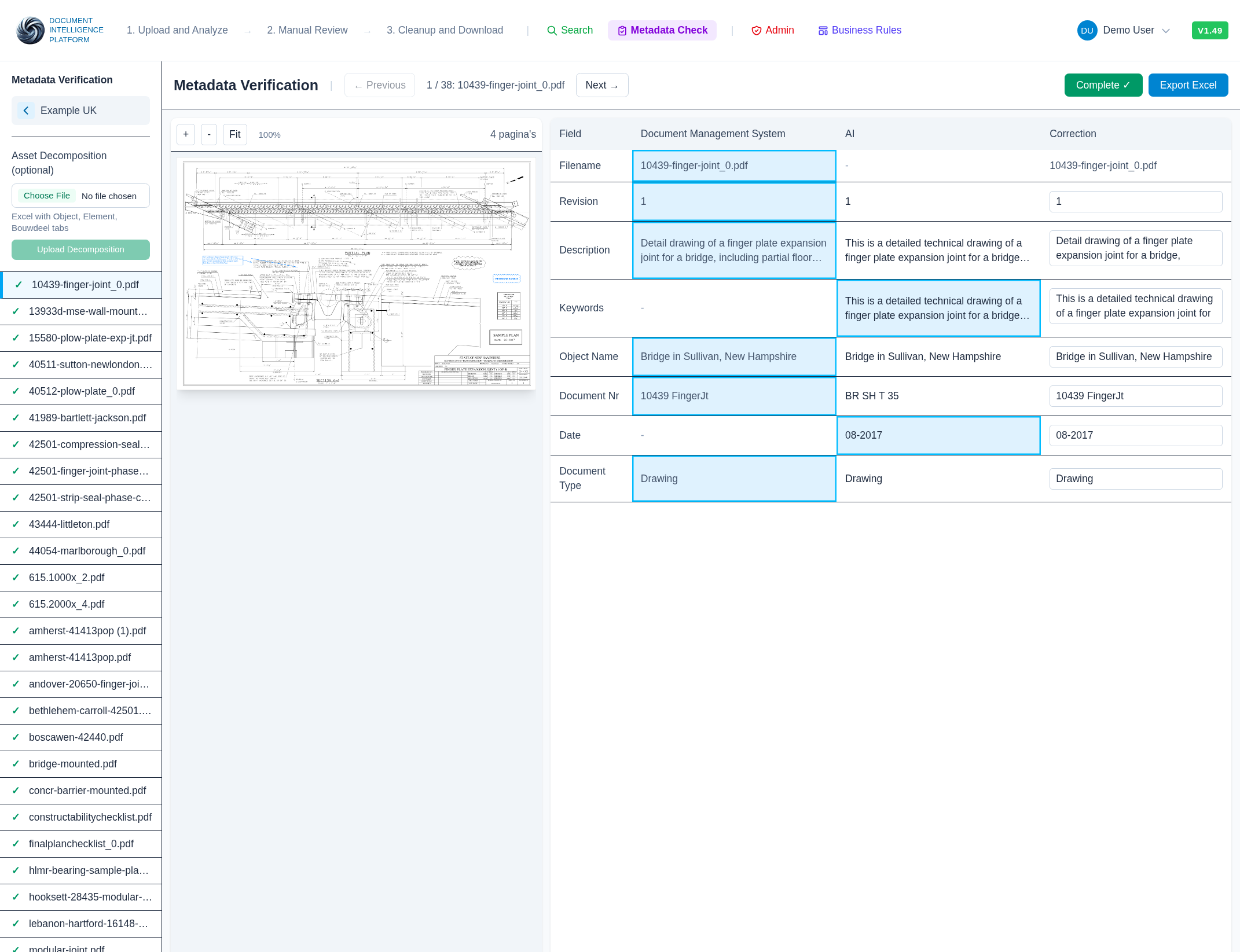Click the Admin shield icon

click(756, 31)
